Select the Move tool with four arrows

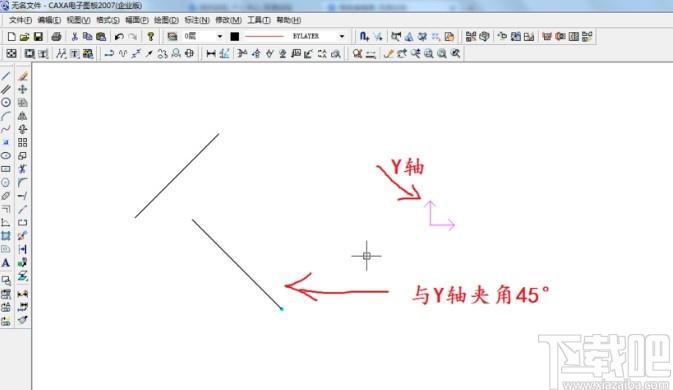pos(23,89)
